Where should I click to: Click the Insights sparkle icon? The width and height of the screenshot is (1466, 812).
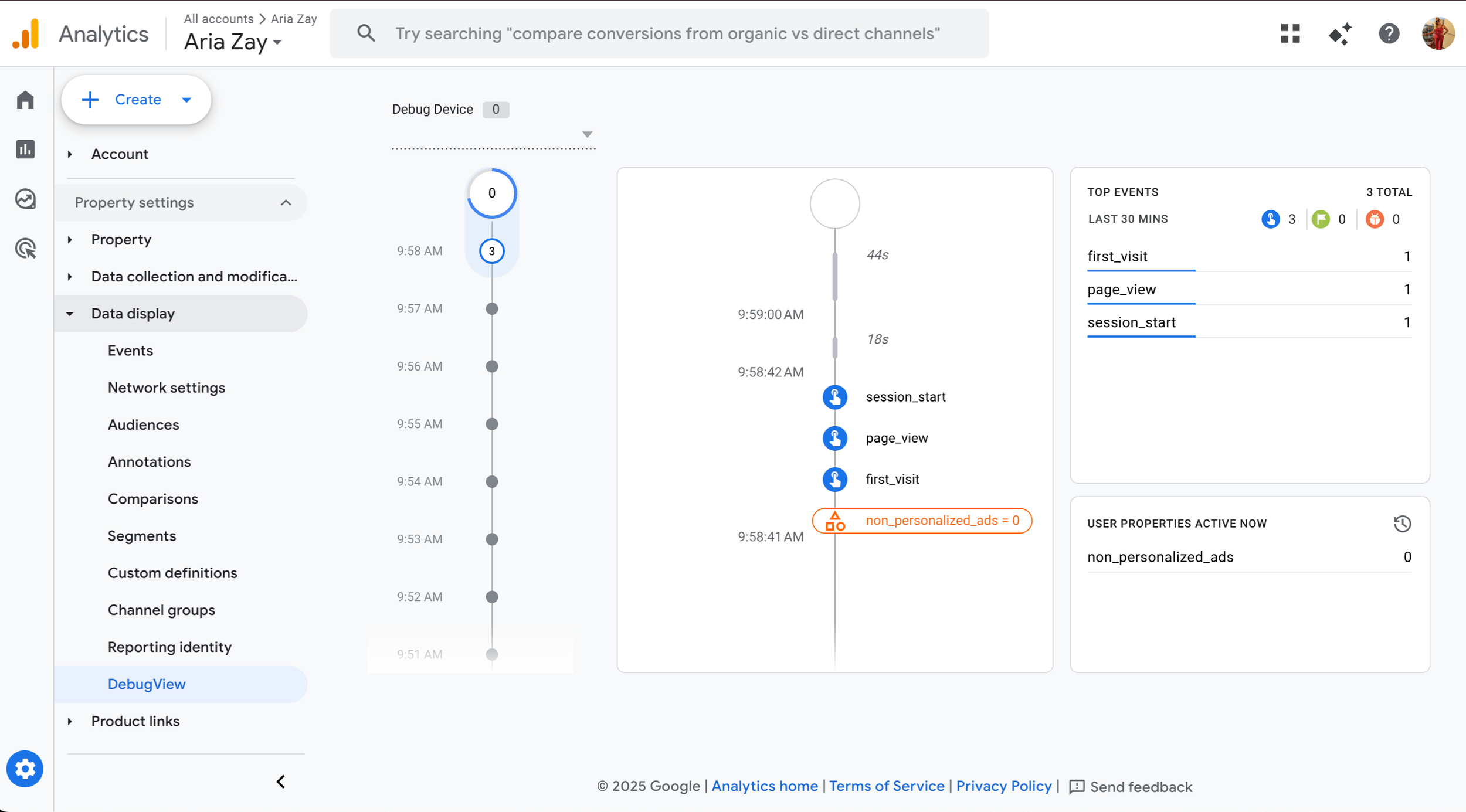coord(1340,33)
